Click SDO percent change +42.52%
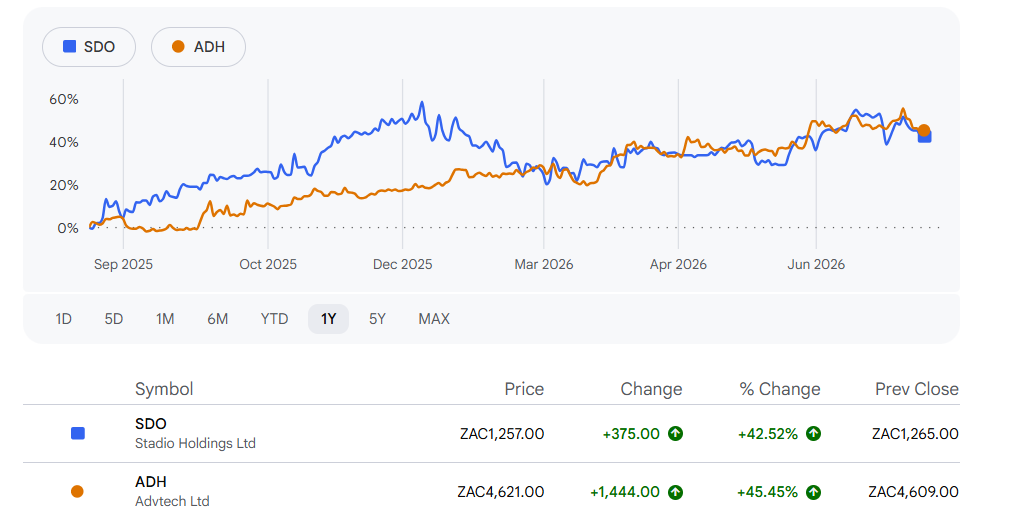This screenshot has height=525, width=1012. pos(768,434)
